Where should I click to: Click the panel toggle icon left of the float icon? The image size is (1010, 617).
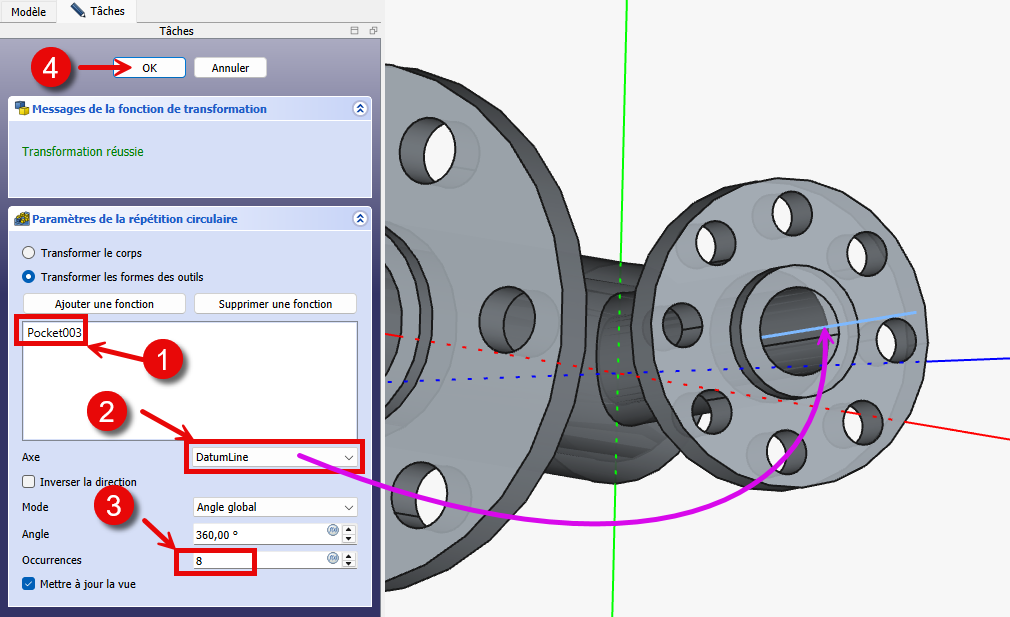point(354,31)
